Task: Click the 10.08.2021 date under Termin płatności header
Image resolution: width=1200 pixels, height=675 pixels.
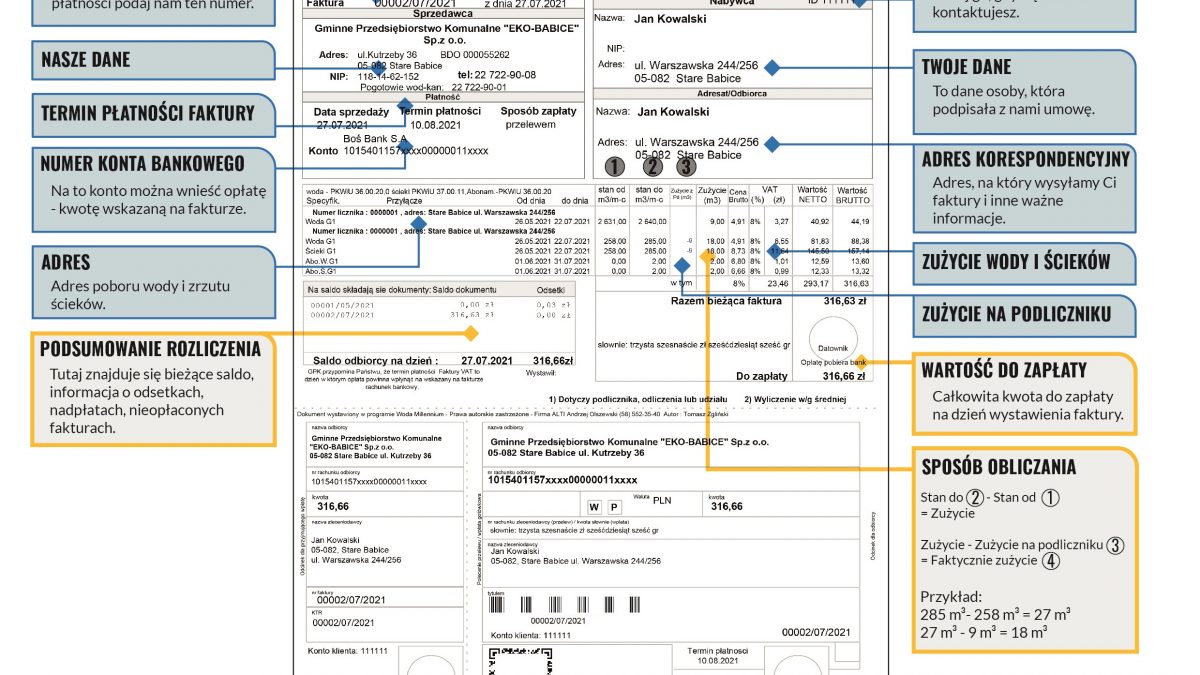Action: pos(435,125)
